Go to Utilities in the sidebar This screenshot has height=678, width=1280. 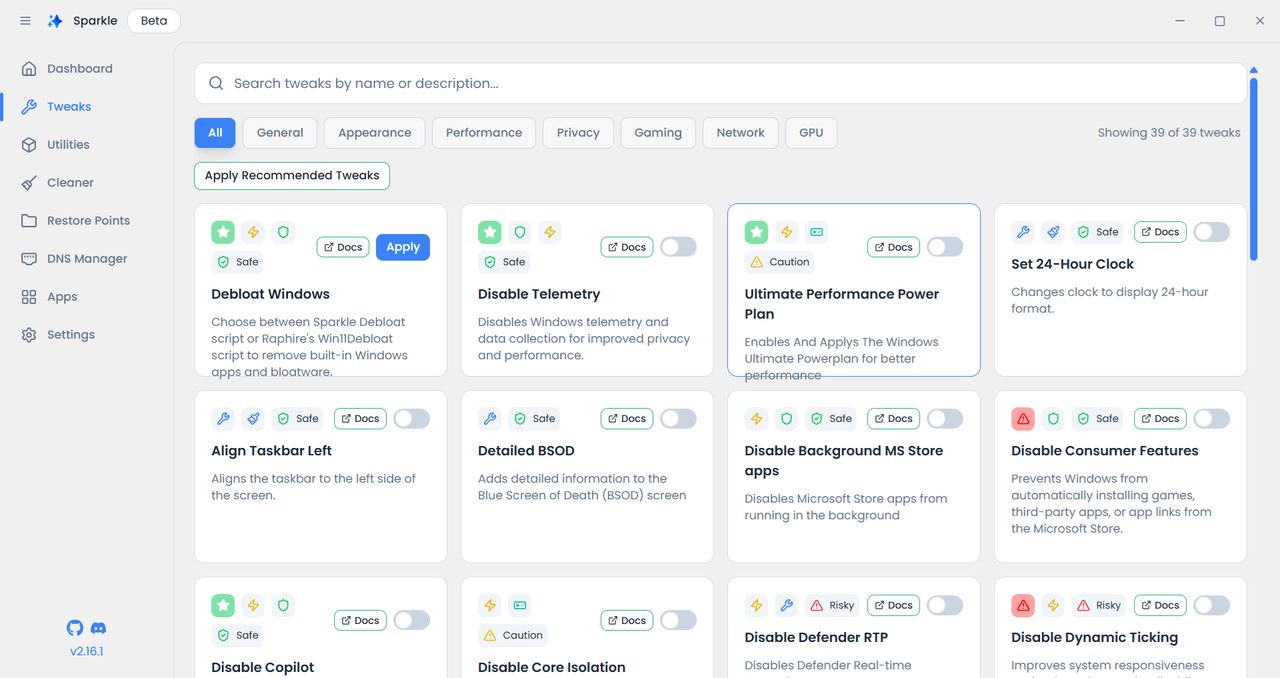click(x=68, y=145)
